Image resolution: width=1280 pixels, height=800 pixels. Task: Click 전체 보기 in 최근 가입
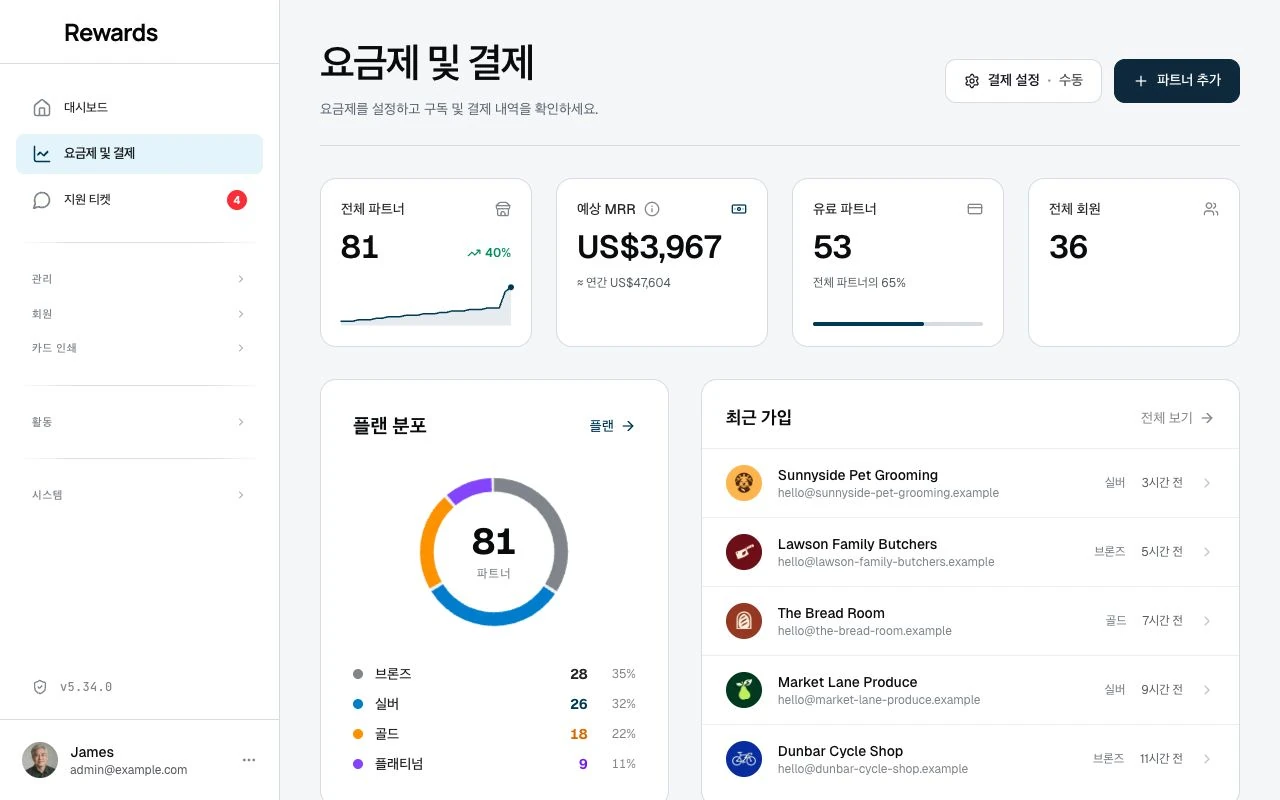[x=1177, y=418]
